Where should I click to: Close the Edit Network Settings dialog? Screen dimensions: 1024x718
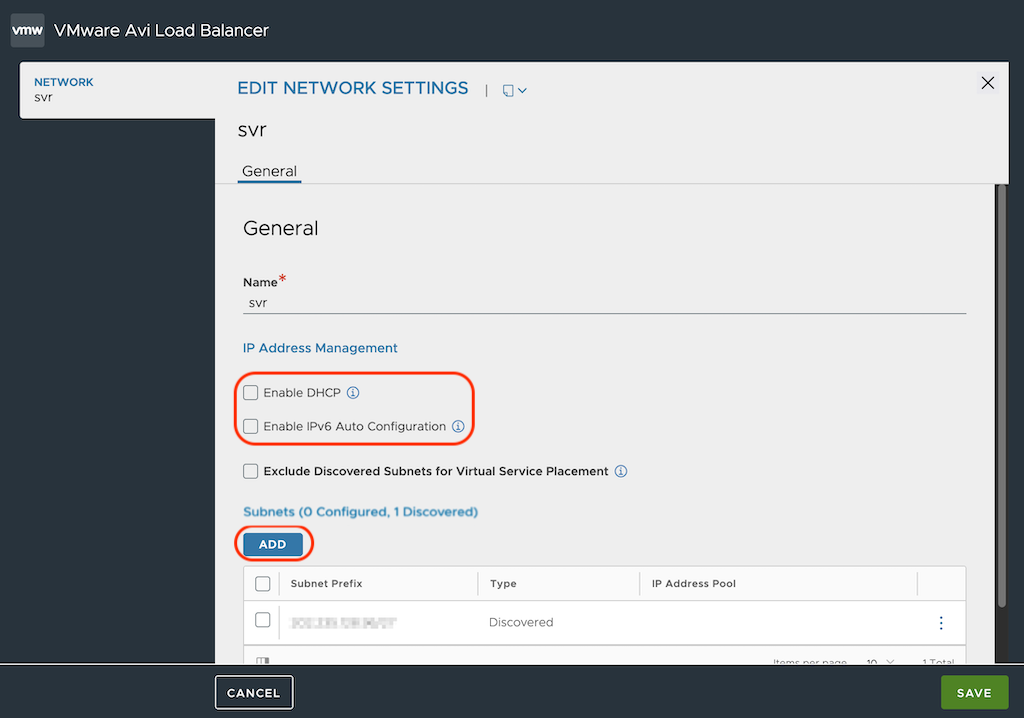[x=988, y=83]
